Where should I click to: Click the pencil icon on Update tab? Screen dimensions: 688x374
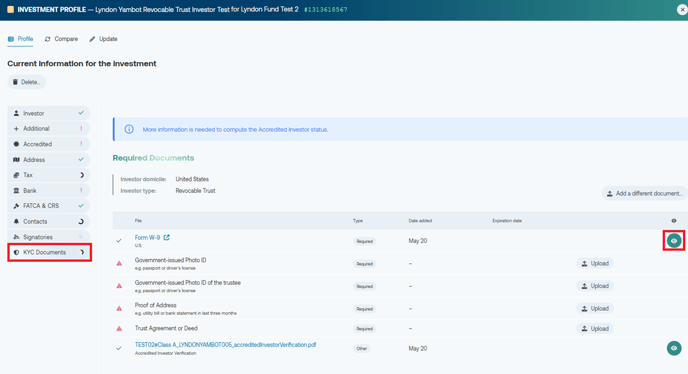[92, 39]
